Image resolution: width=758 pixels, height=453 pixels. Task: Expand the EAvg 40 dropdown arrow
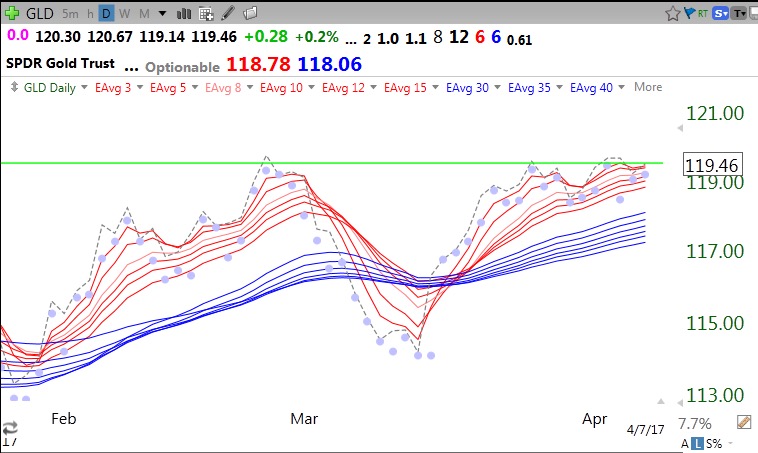pos(621,88)
